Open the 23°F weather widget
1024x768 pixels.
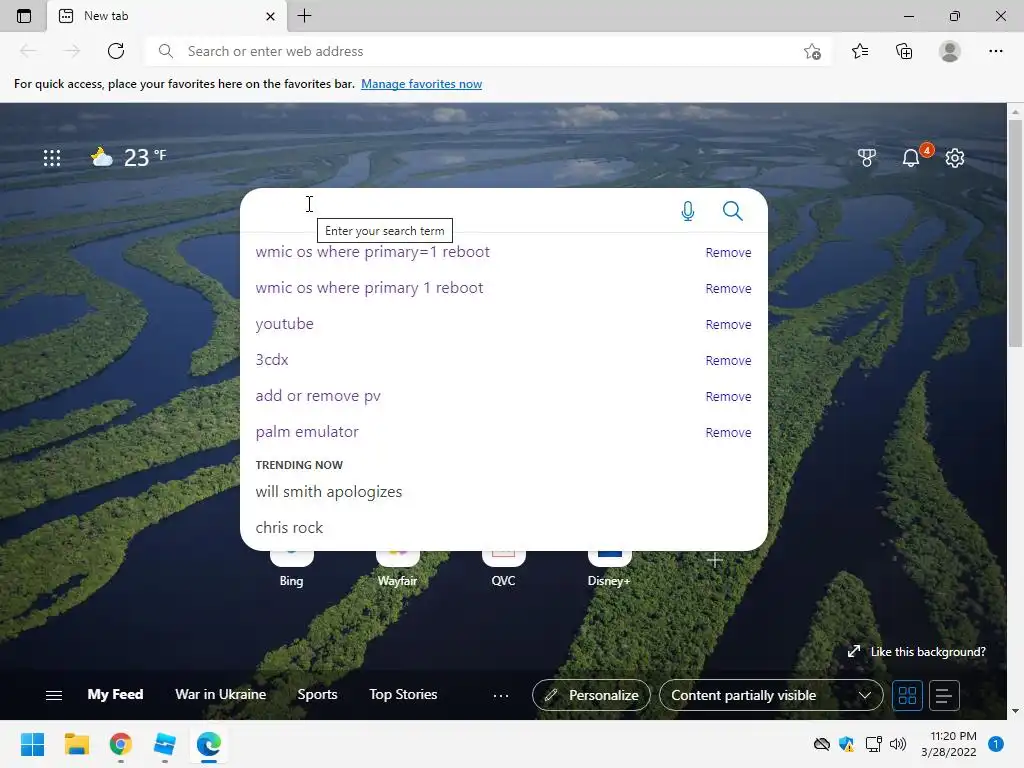click(129, 157)
